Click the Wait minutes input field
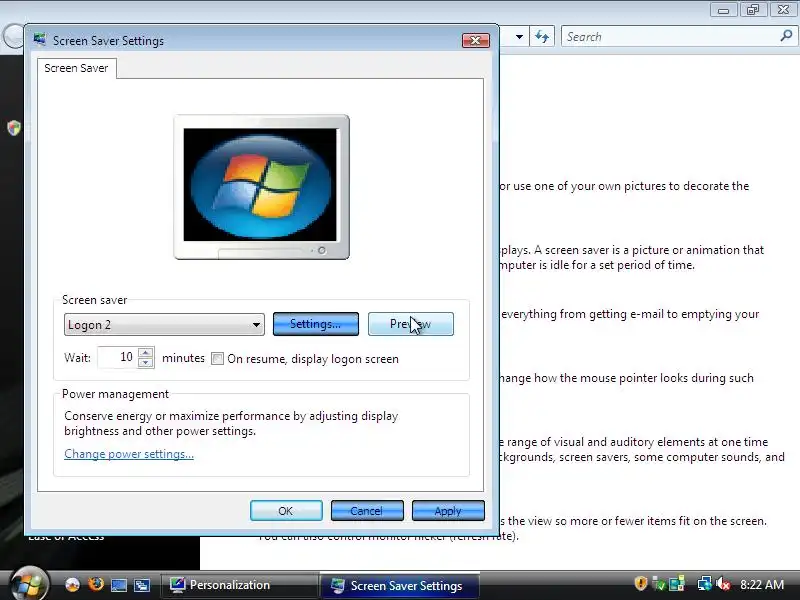This screenshot has height=600, width=800. 117,357
